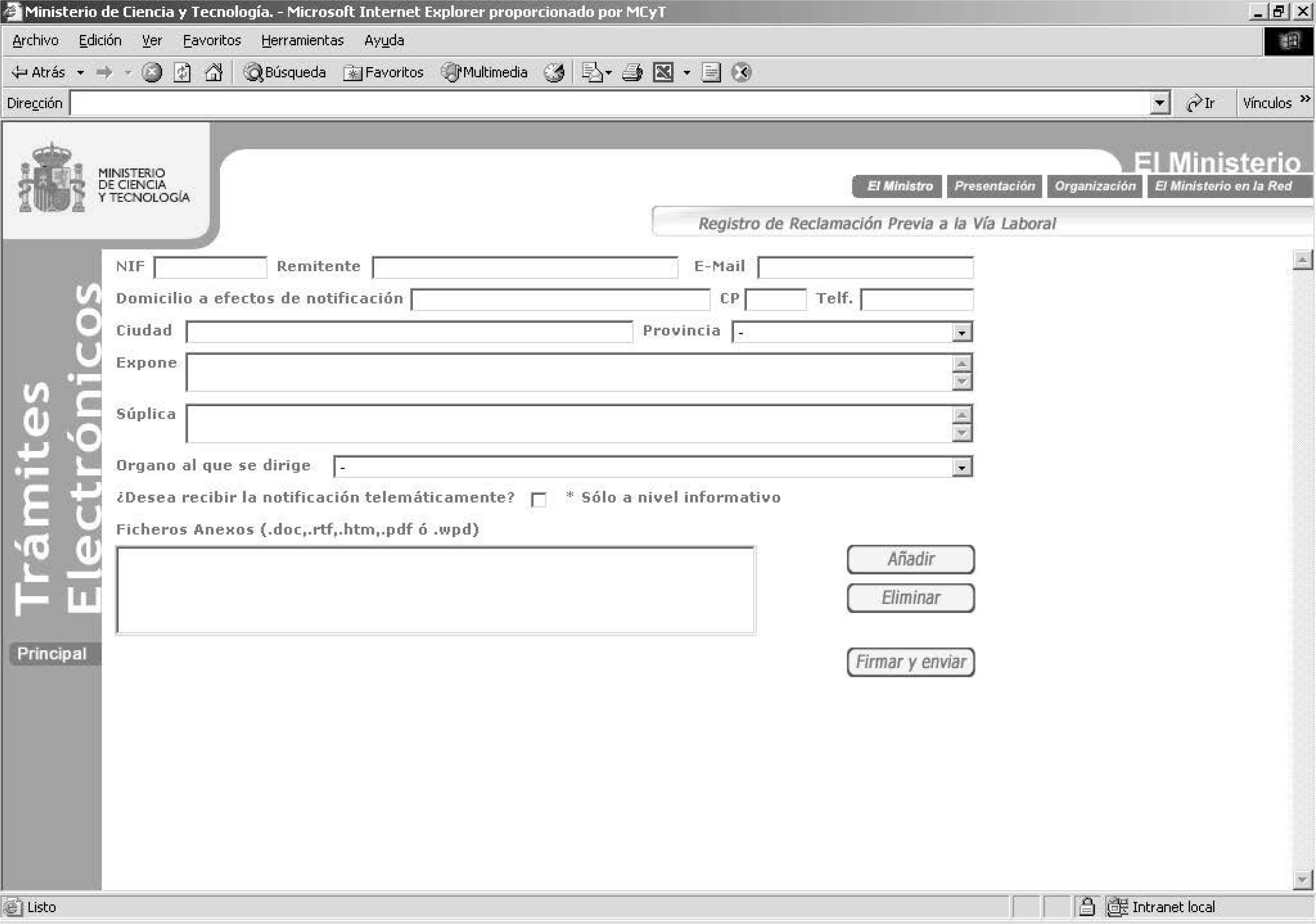Click the E-Mail input field

(866, 268)
